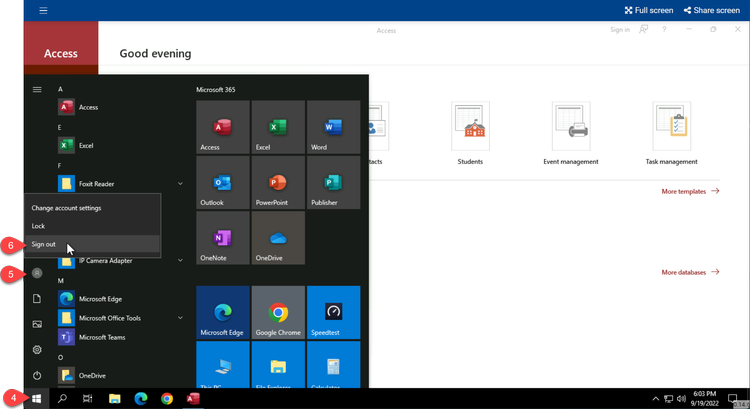
Task: Open Pictures from the Start sidebar
Action: [37, 324]
